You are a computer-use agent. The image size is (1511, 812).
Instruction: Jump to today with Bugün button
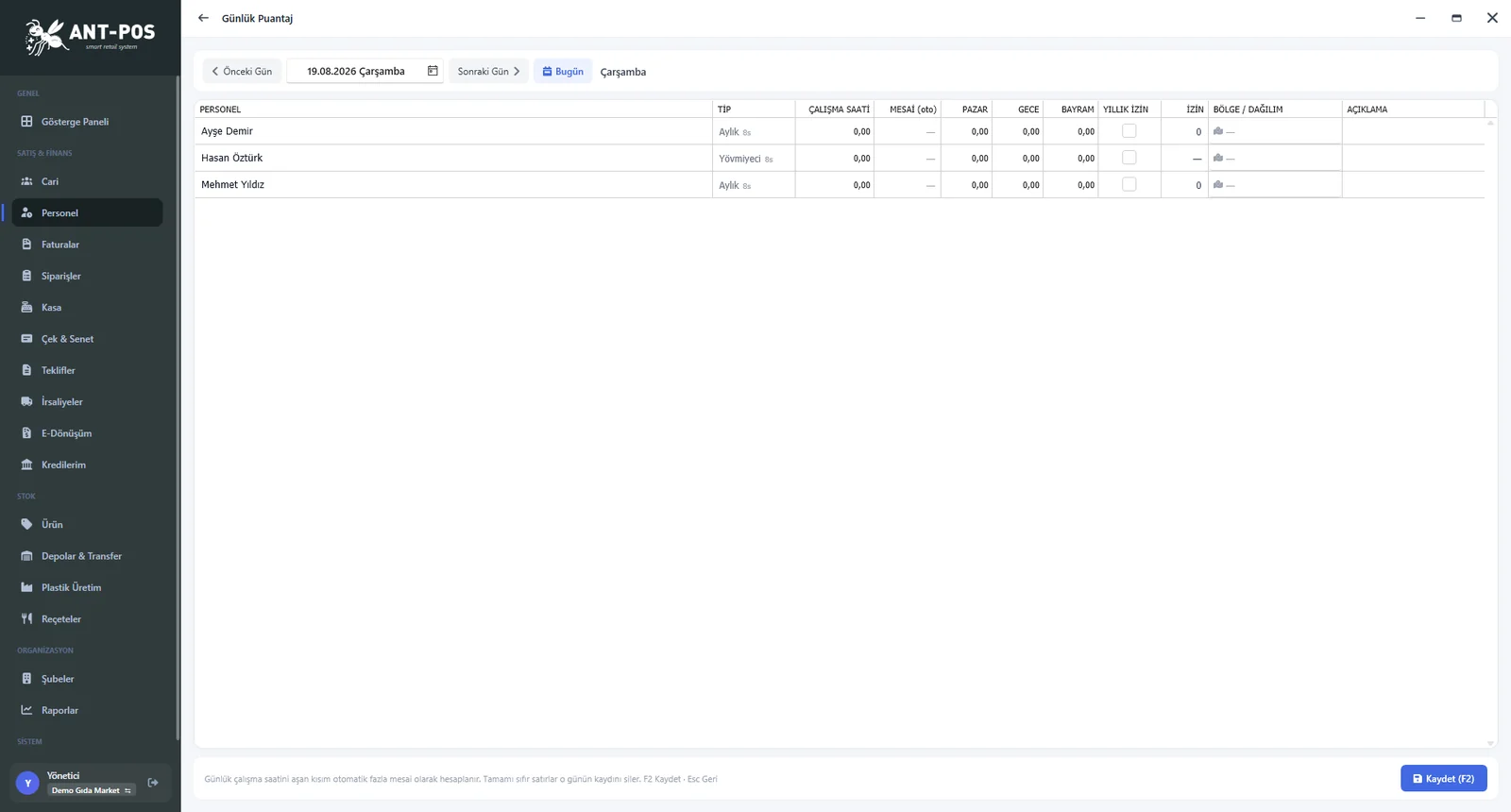point(563,71)
